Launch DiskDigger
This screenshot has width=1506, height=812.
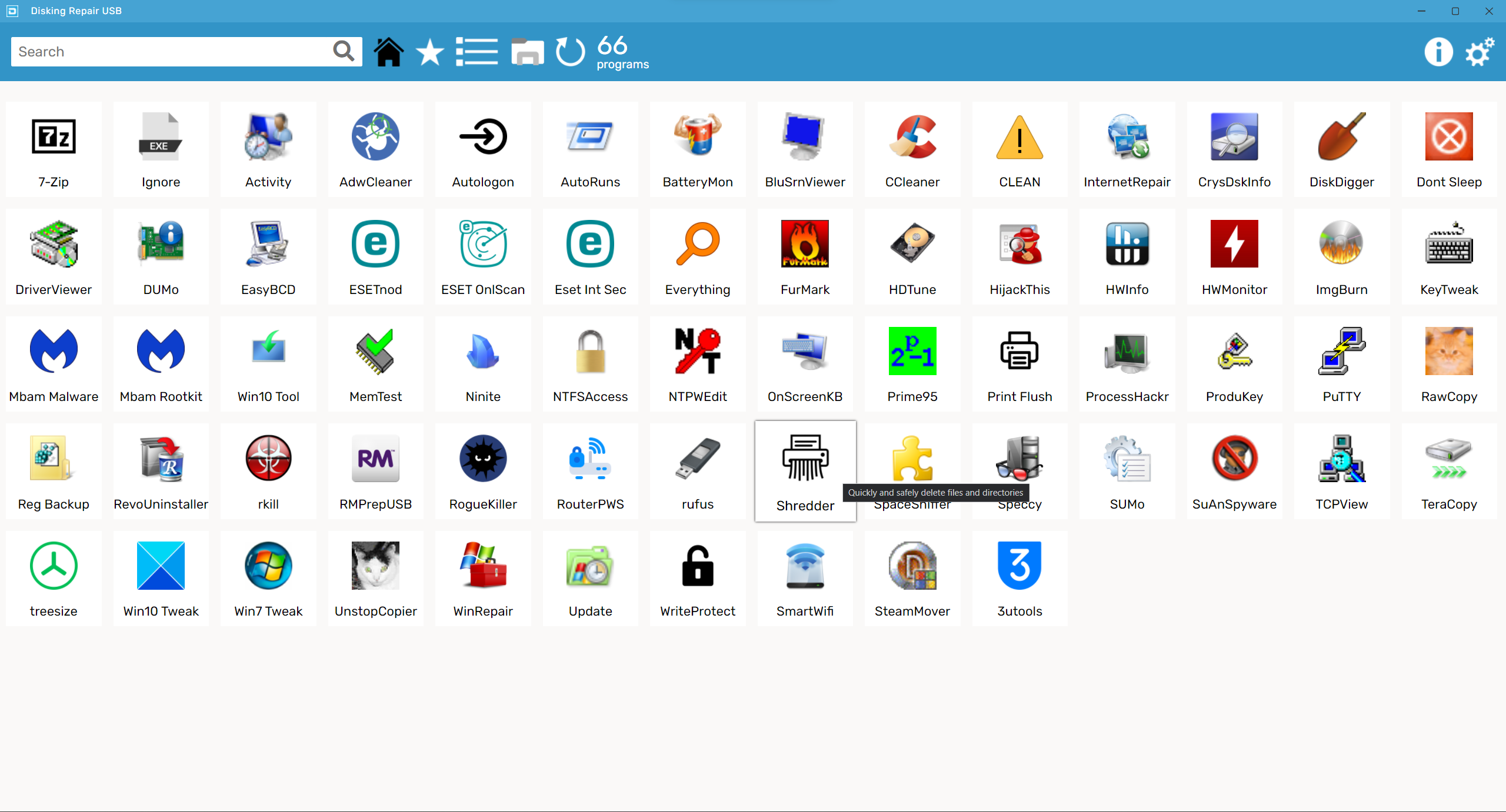click(1342, 149)
